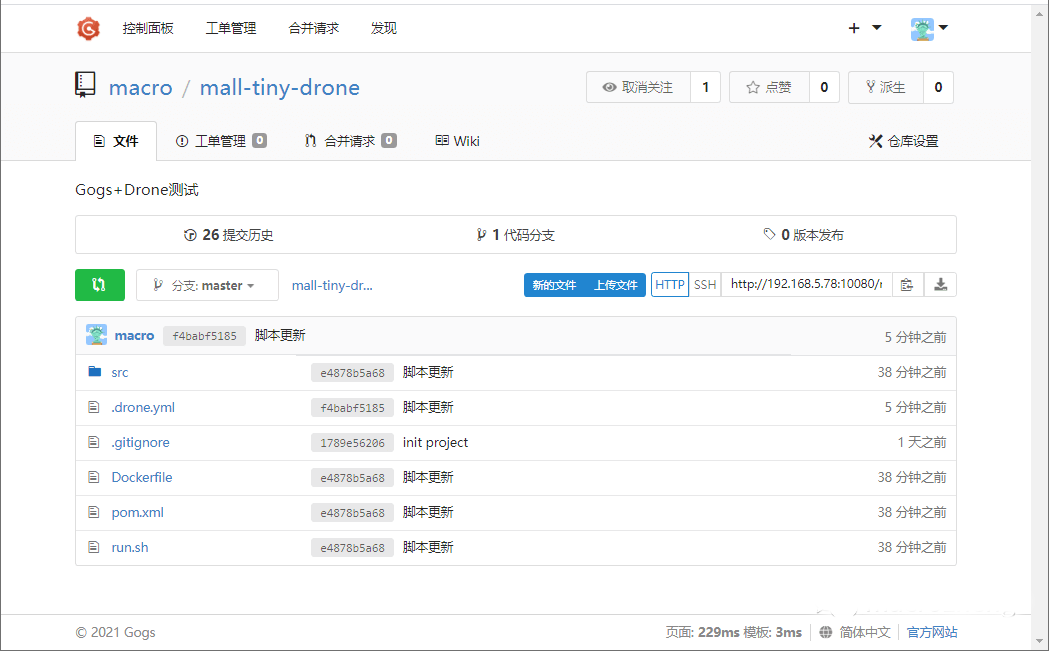Viewport: 1049px width, 651px height.
Task: Open 发现 explore menu item
Action: [384, 28]
